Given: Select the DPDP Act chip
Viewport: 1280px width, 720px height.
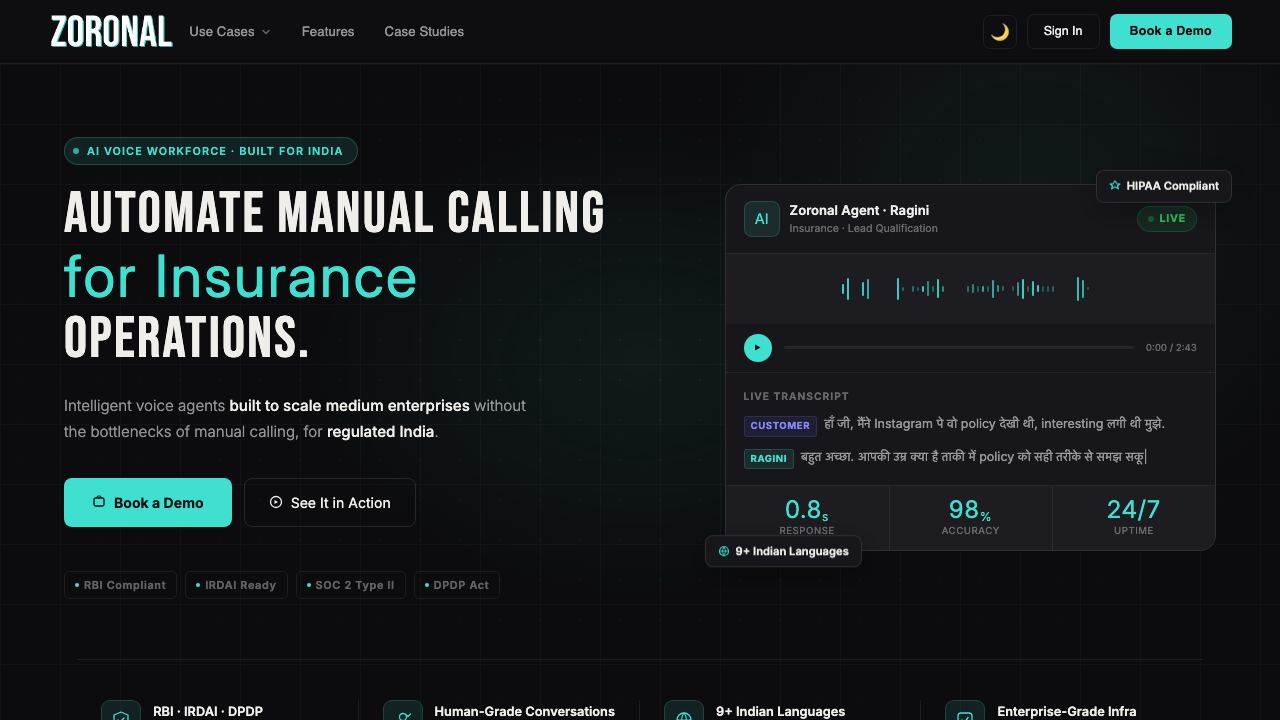Looking at the screenshot, I should point(457,585).
